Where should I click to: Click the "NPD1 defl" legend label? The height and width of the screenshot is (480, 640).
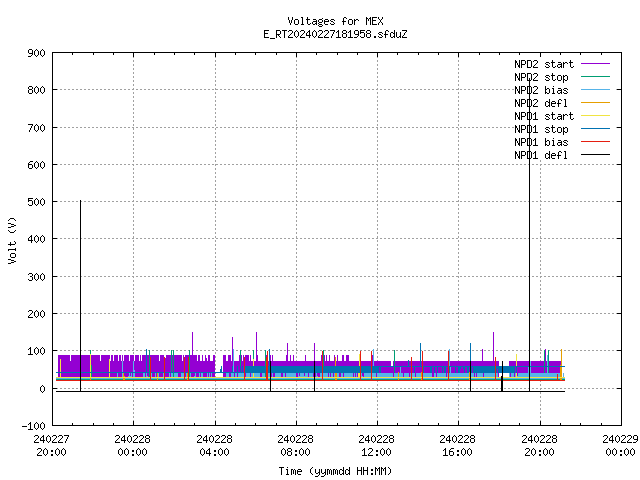541,156
